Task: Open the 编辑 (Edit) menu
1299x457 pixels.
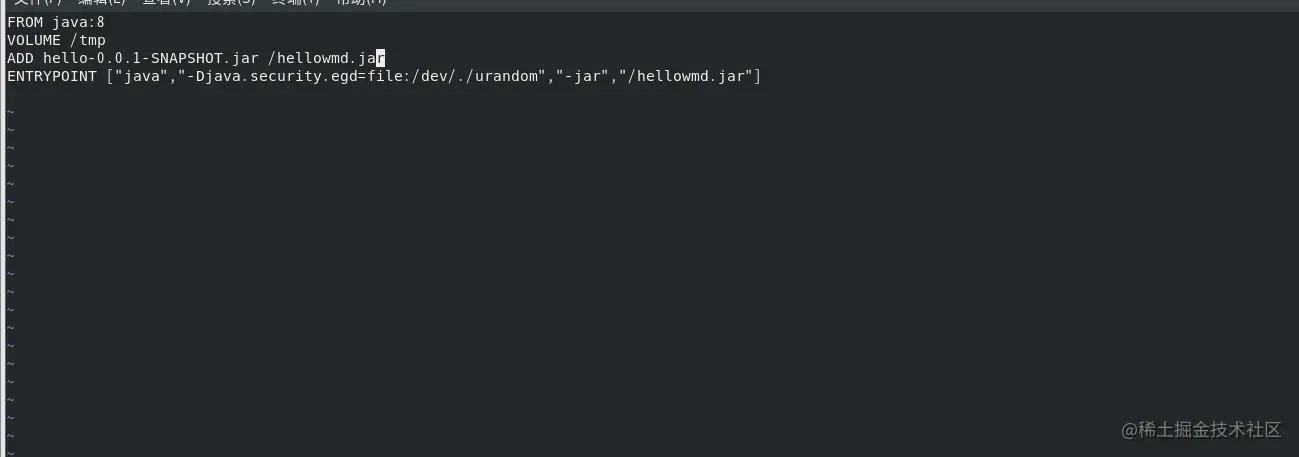Action: pos(100,3)
